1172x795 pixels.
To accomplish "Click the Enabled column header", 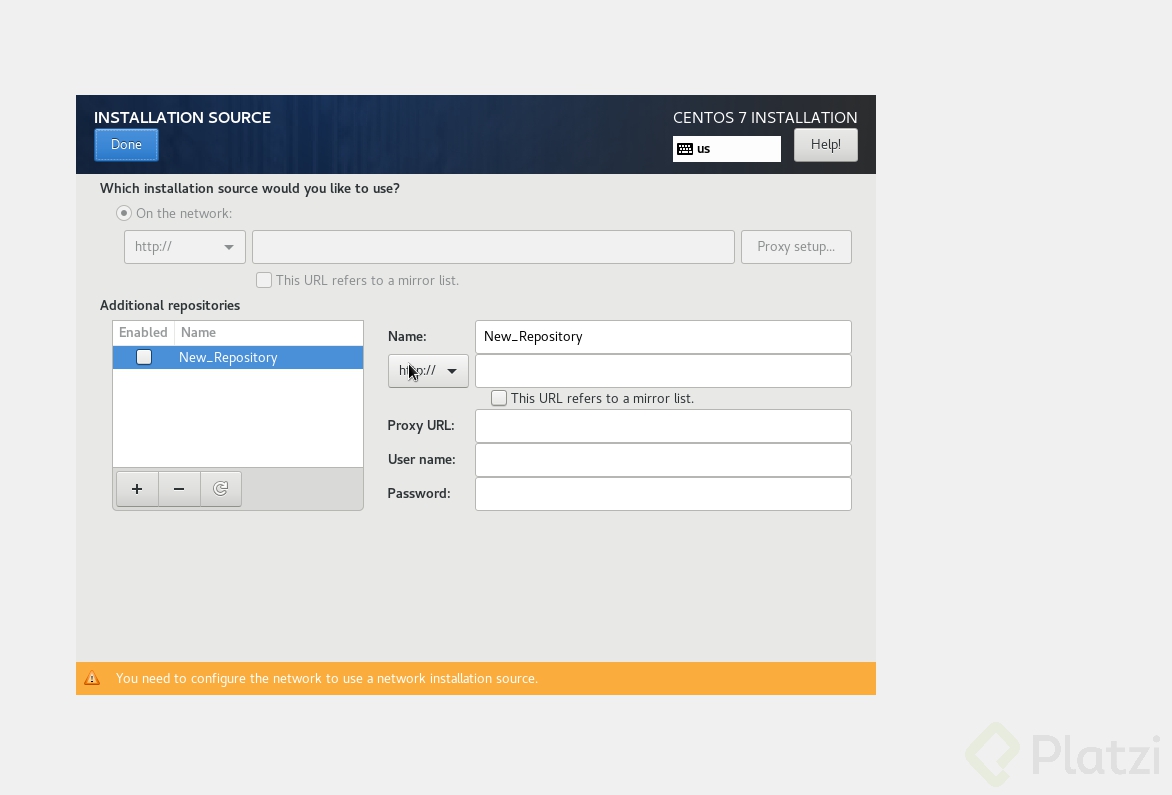I will click(143, 332).
